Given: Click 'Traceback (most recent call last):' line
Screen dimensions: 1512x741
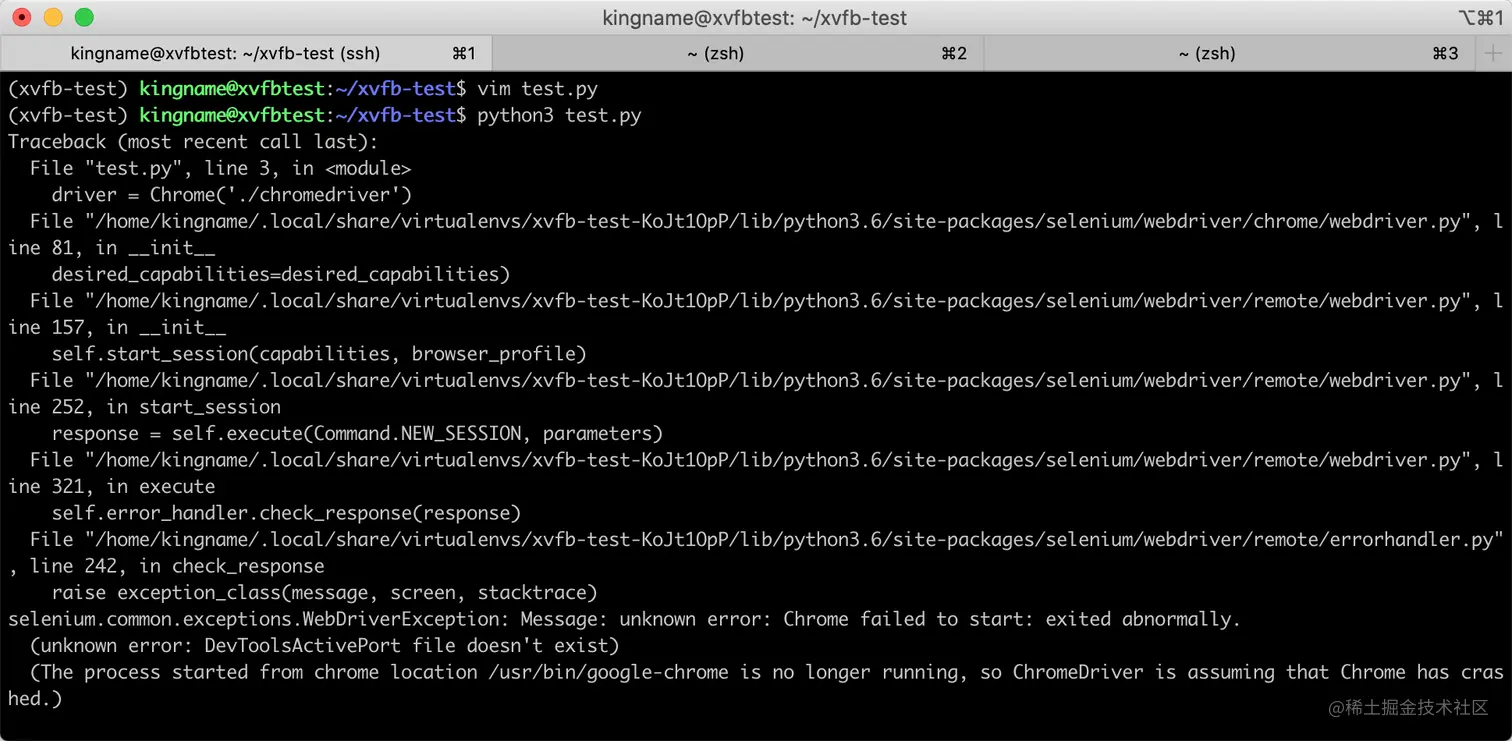Looking at the screenshot, I should coord(193,142).
